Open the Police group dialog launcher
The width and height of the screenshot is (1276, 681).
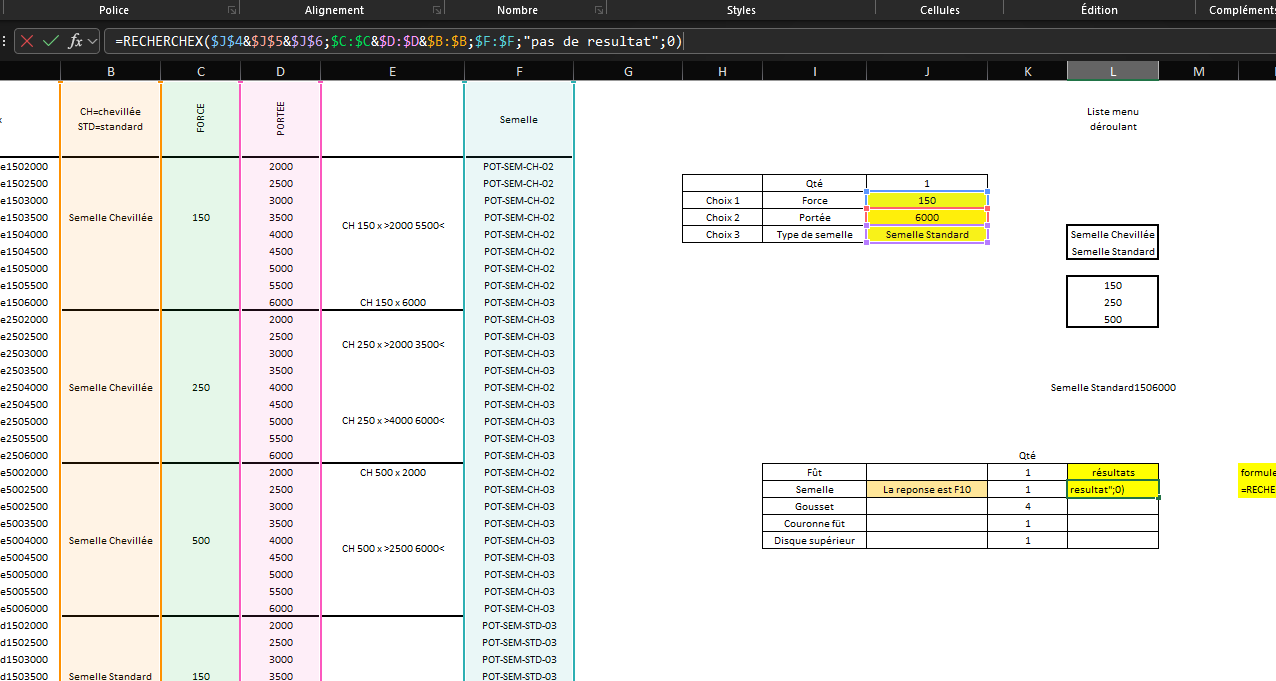click(232, 10)
